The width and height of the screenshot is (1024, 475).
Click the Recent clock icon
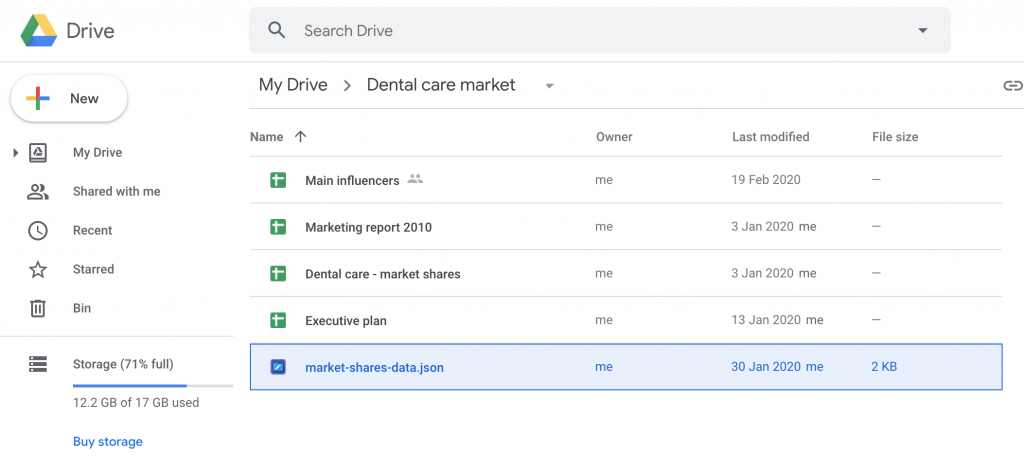pyautogui.click(x=38, y=231)
